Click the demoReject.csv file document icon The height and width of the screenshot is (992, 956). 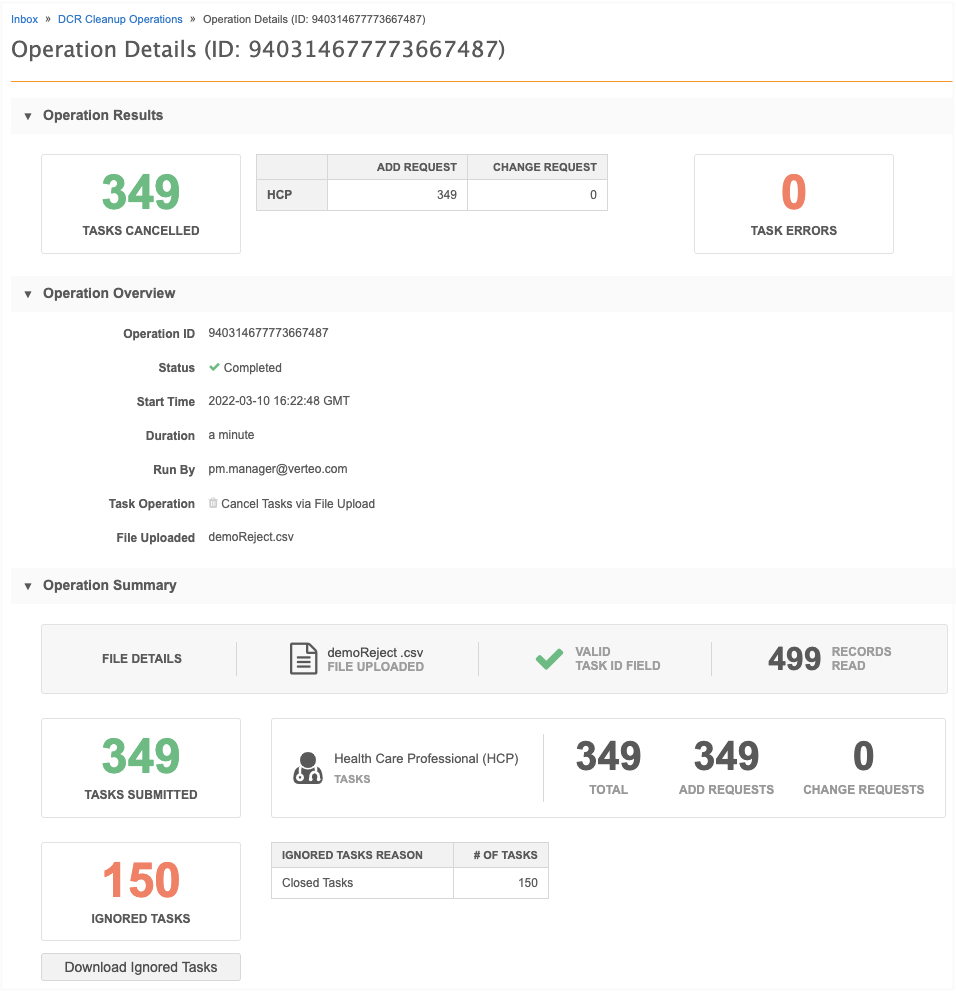[x=303, y=659]
